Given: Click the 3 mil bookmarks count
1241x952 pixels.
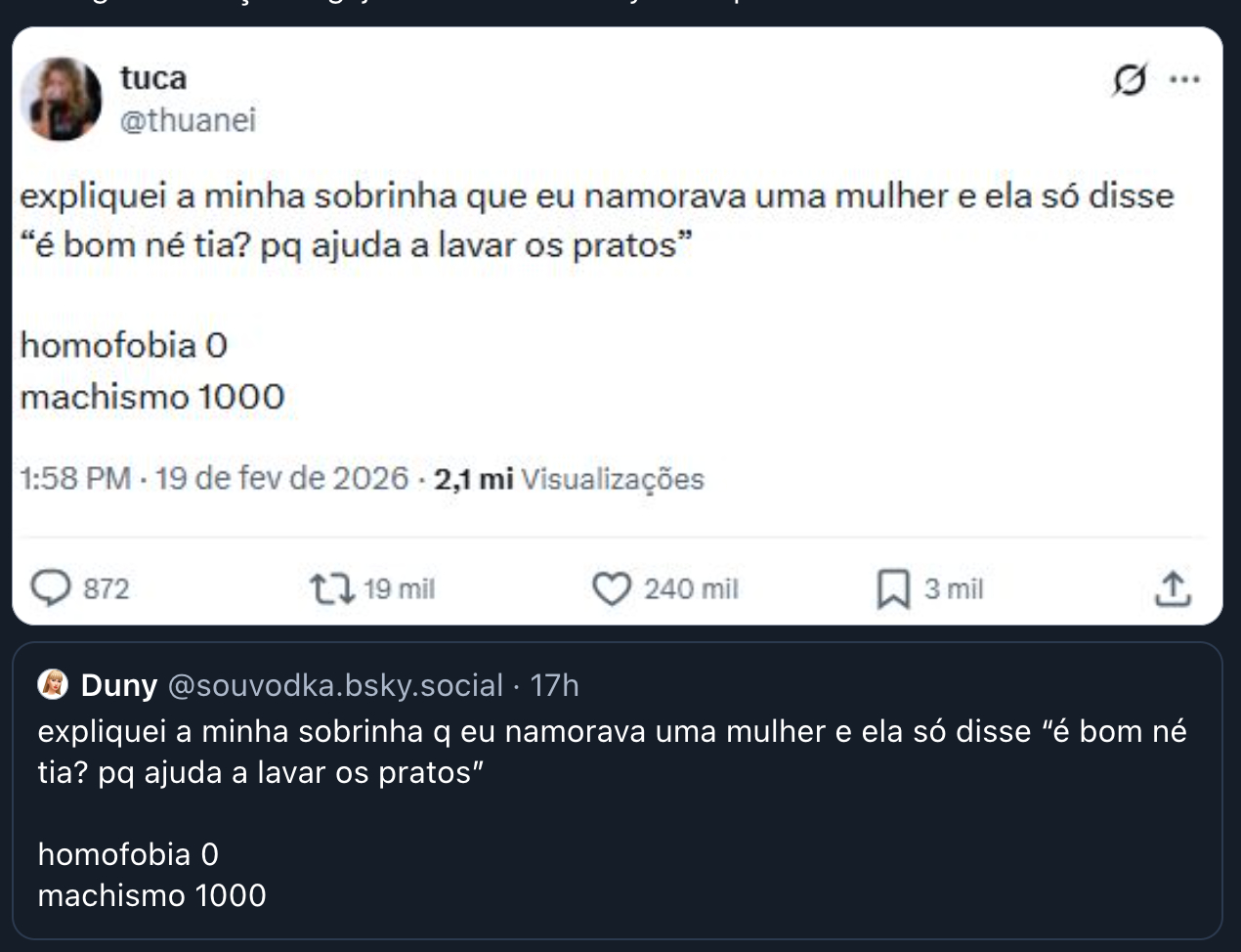Looking at the screenshot, I should coord(954,589).
